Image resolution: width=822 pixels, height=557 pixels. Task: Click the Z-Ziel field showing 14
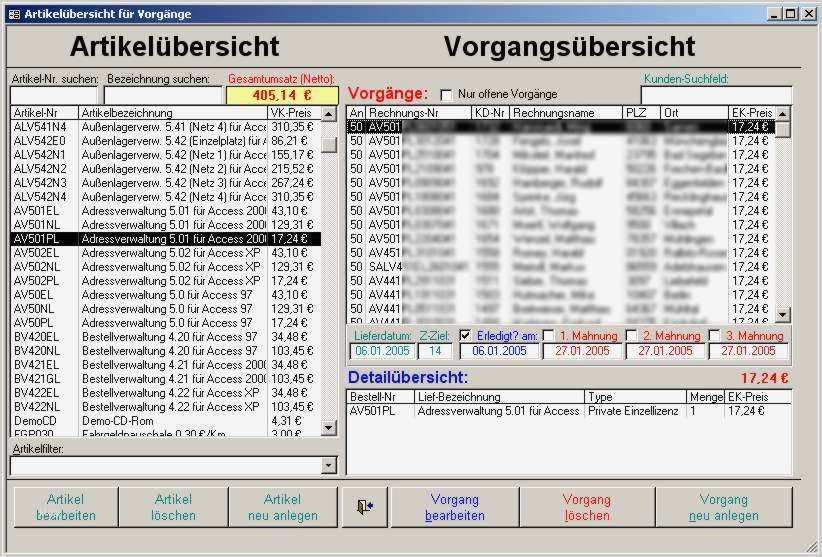click(435, 351)
